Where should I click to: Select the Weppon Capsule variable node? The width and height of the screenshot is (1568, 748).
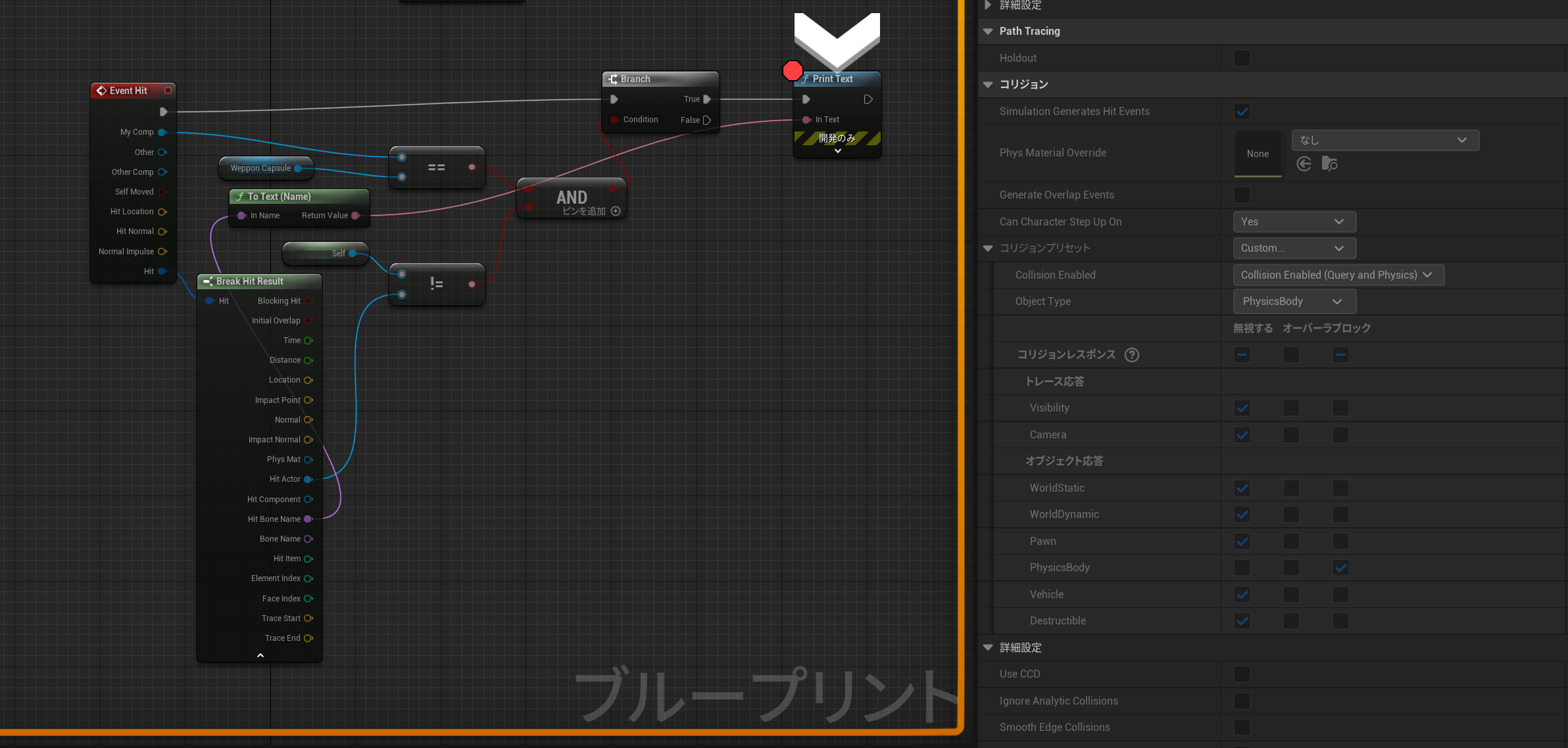pyautogui.click(x=260, y=168)
